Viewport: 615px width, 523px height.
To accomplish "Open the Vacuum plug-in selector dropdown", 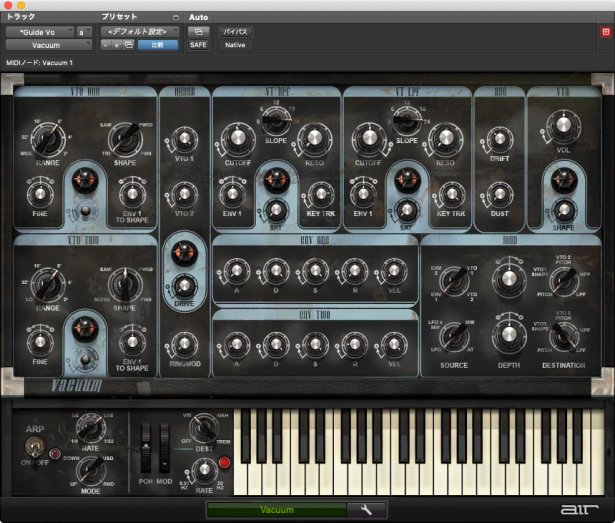I will point(49,45).
